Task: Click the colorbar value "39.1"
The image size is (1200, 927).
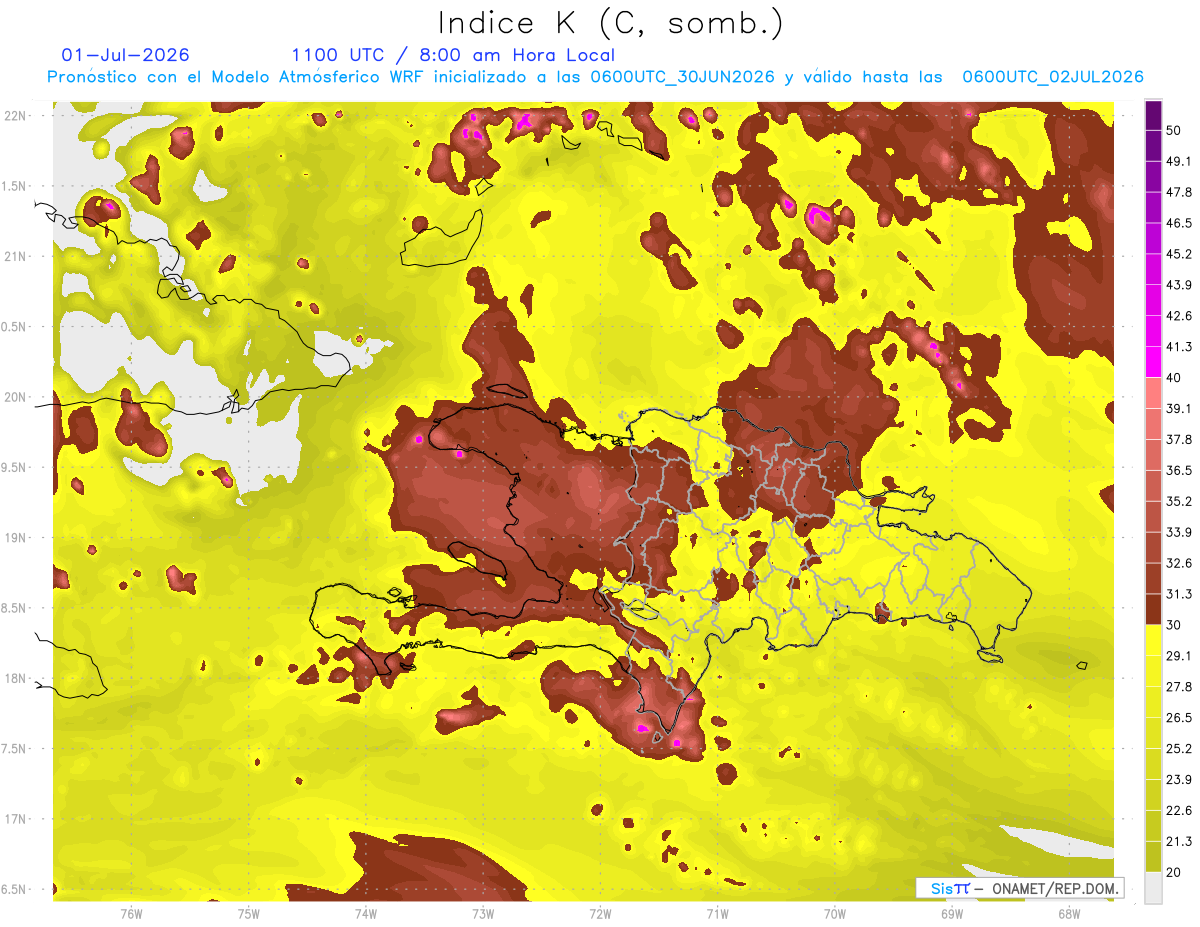Action: (1179, 408)
